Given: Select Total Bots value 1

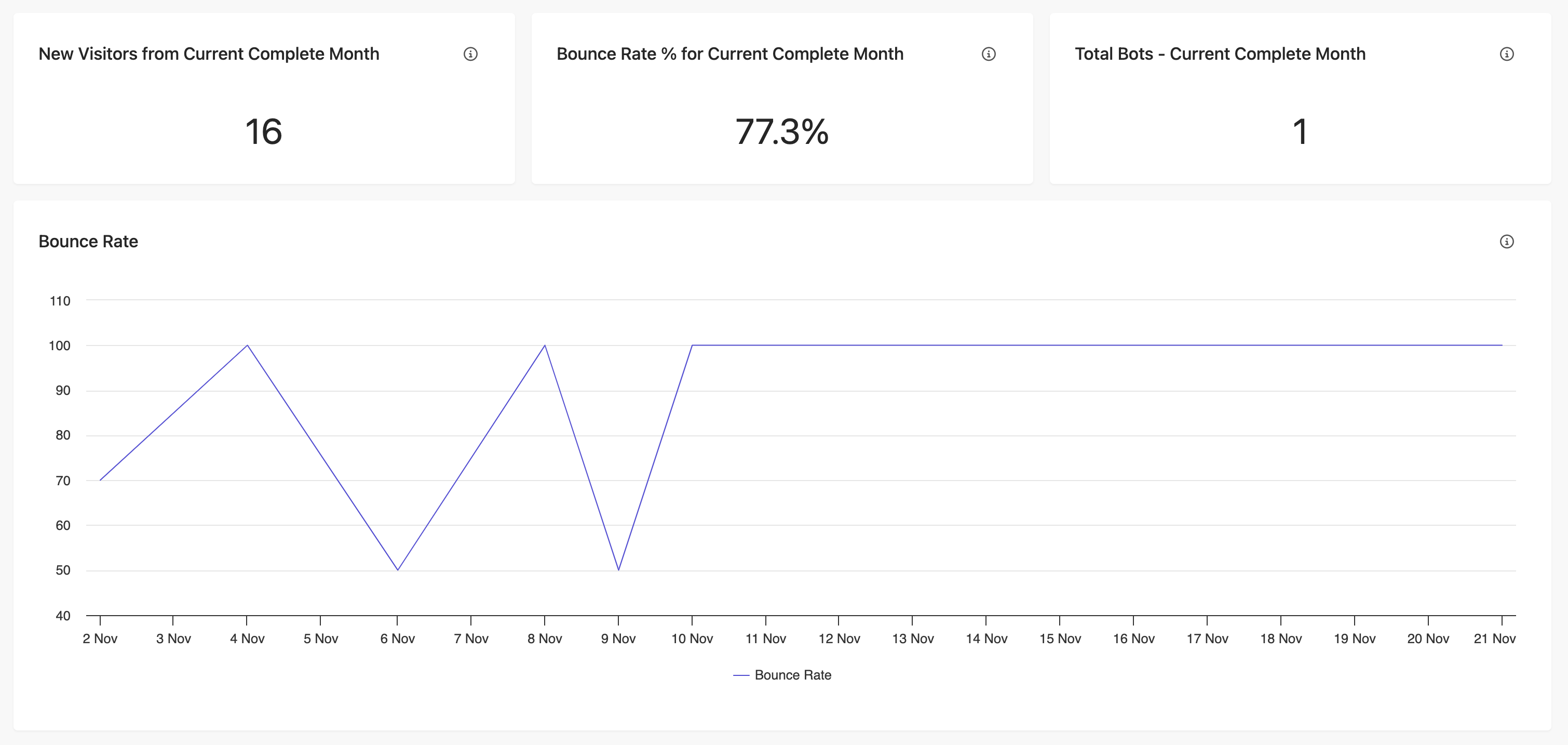Looking at the screenshot, I should [1300, 131].
